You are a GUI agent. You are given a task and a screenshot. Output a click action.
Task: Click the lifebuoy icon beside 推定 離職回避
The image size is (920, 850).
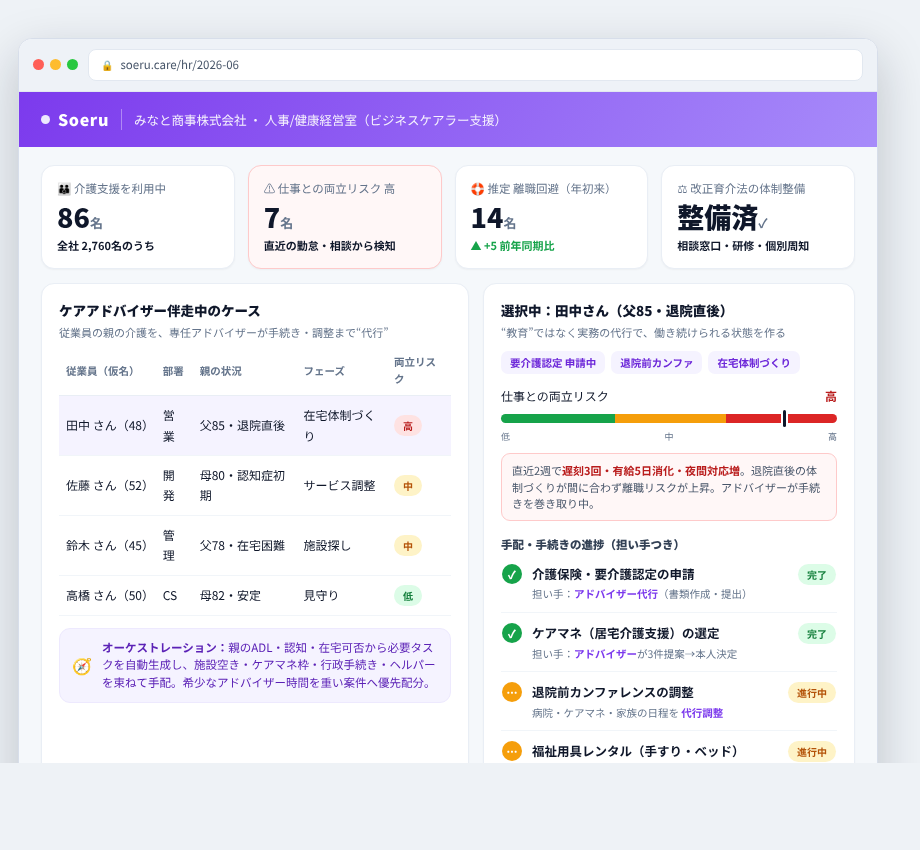(x=477, y=189)
